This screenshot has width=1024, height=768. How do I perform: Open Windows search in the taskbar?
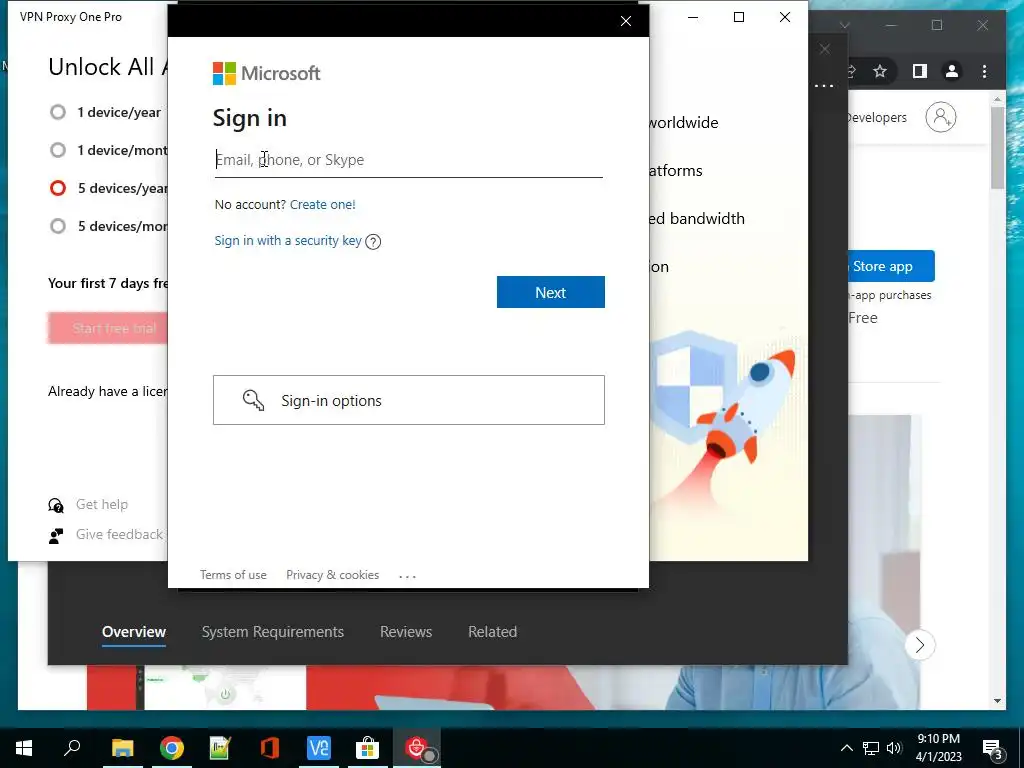[x=72, y=748]
